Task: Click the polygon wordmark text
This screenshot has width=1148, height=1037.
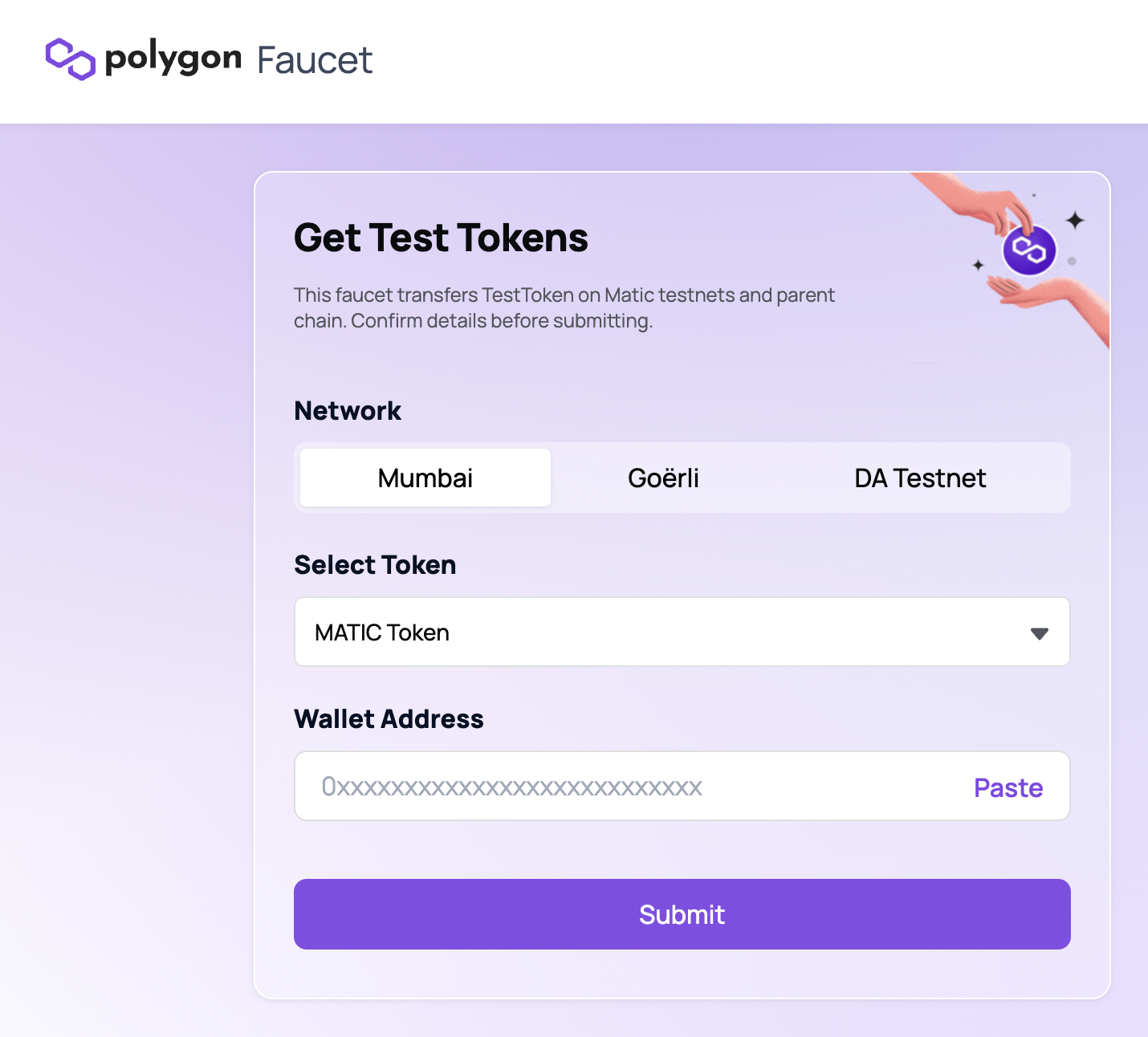Action: point(173,59)
